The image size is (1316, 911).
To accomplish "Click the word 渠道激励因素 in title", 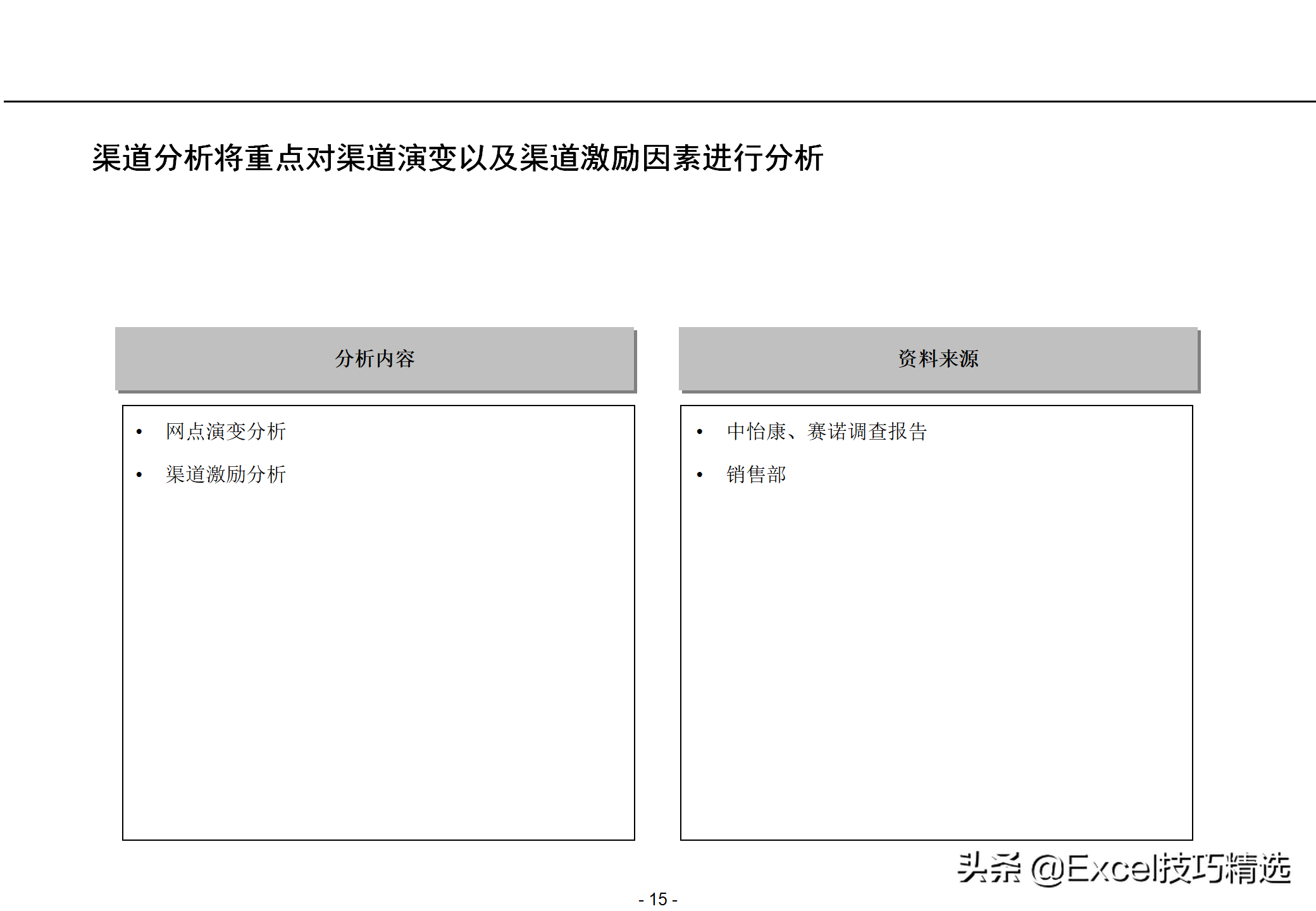I will coord(611,158).
